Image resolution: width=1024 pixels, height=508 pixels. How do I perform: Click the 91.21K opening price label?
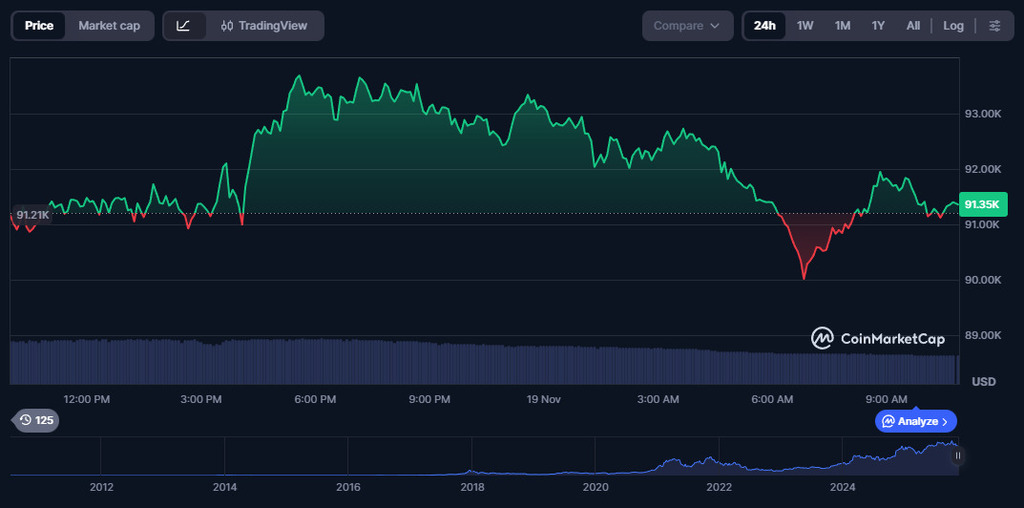[x=32, y=214]
